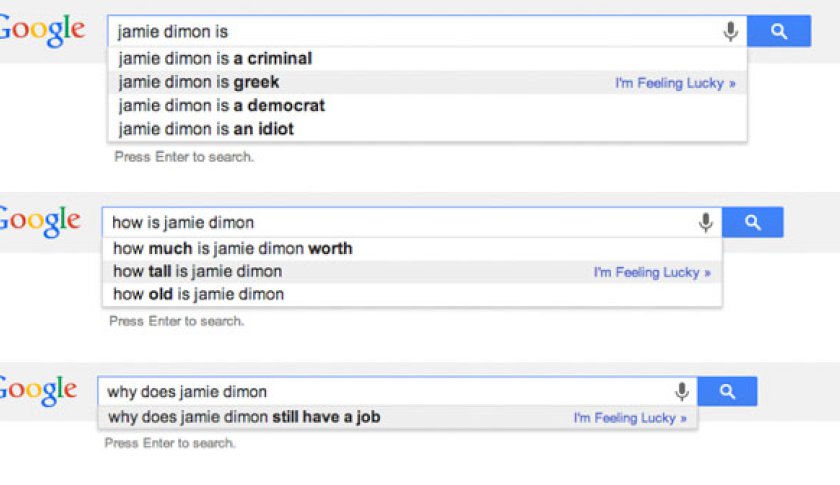The width and height of the screenshot is (840, 485).
Task: Click the microphone icon in "how is jamie dimon" box
Action: pyautogui.click(x=706, y=223)
